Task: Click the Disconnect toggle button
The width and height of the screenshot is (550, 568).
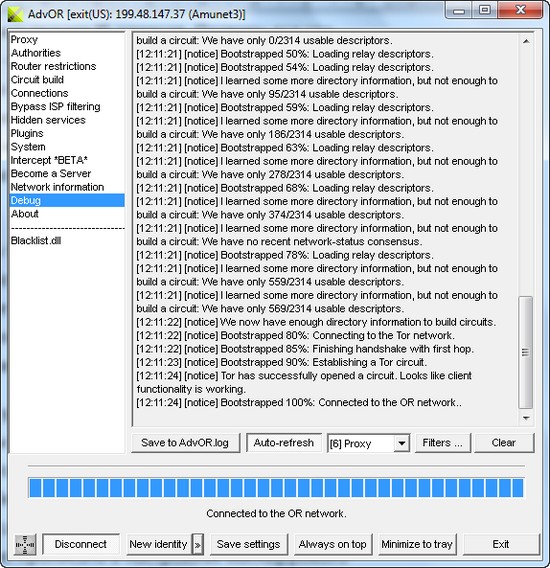Action: pyautogui.click(x=81, y=544)
